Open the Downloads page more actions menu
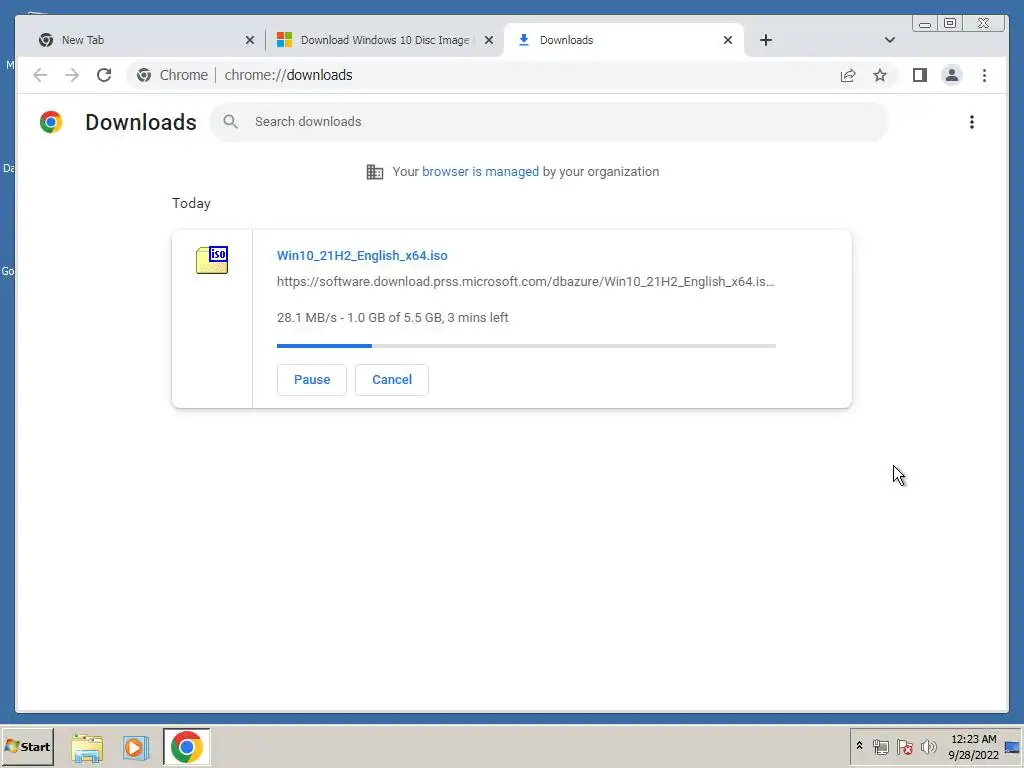Viewport: 1024px width, 768px height. click(x=972, y=122)
